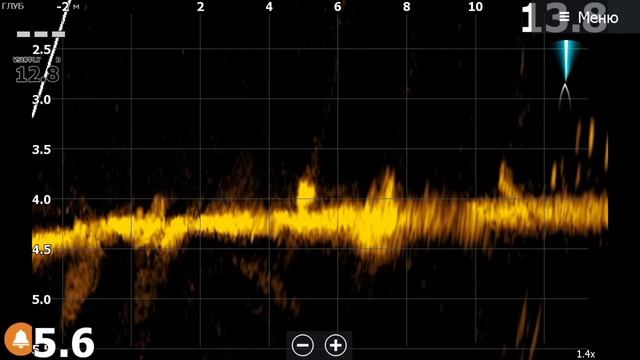The image size is (640, 360).
Task: Tap the 4.5 depth scale mark
Action: (x=41, y=249)
